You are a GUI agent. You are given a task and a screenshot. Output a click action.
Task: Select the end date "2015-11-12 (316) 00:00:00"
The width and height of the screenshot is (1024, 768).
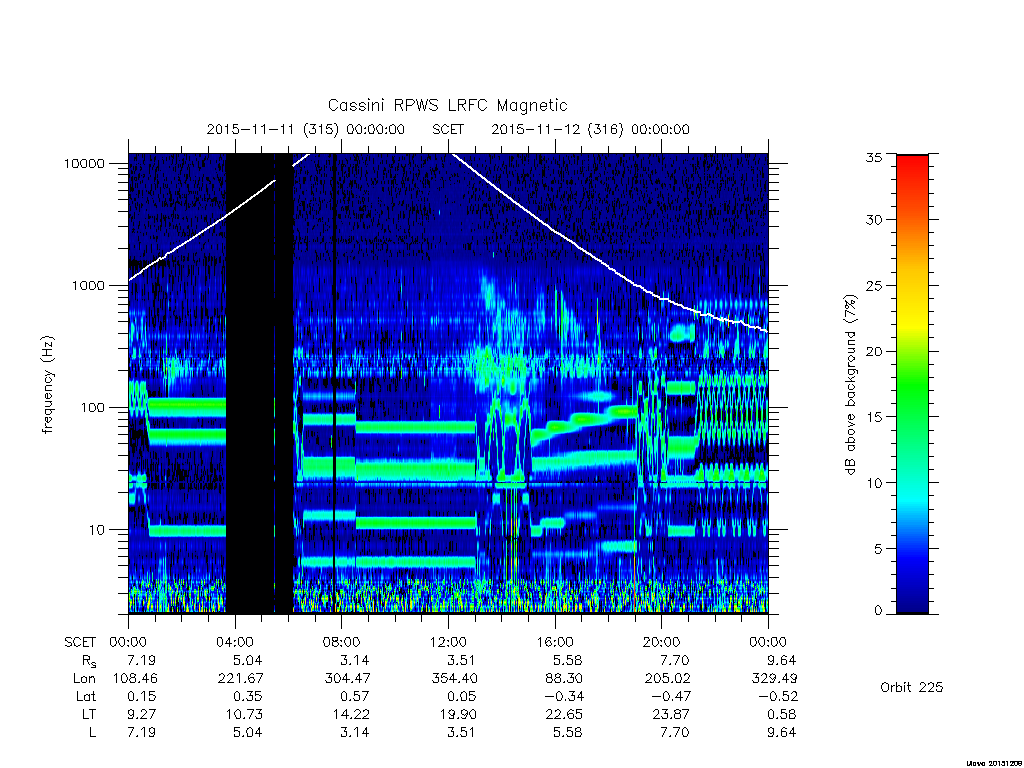pyautogui.click(x=590, y=129)
